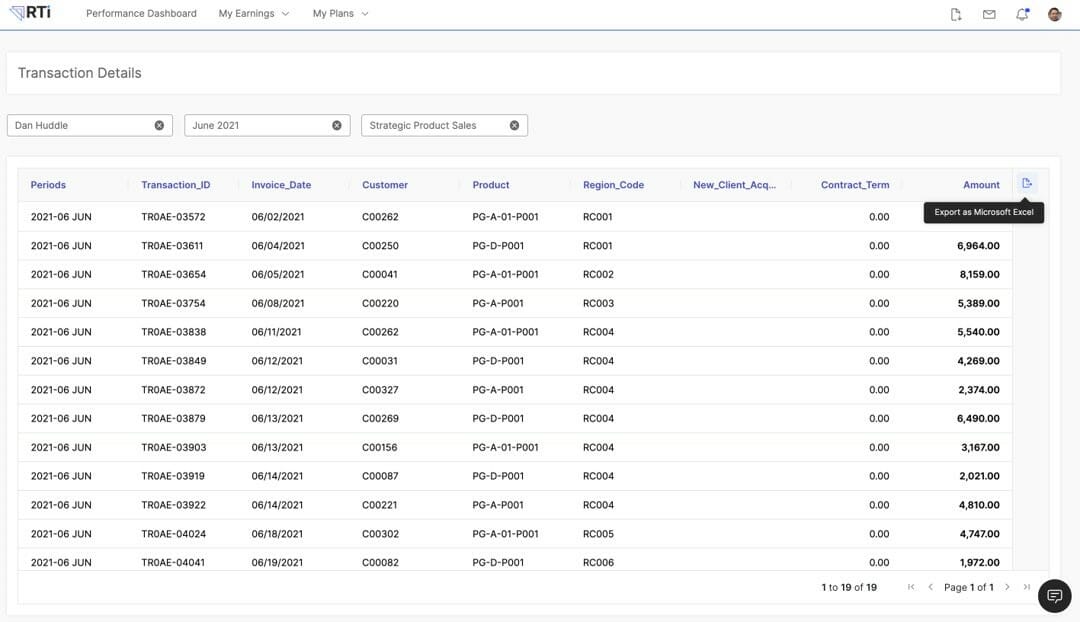Jump to the first page arrow

911,587
